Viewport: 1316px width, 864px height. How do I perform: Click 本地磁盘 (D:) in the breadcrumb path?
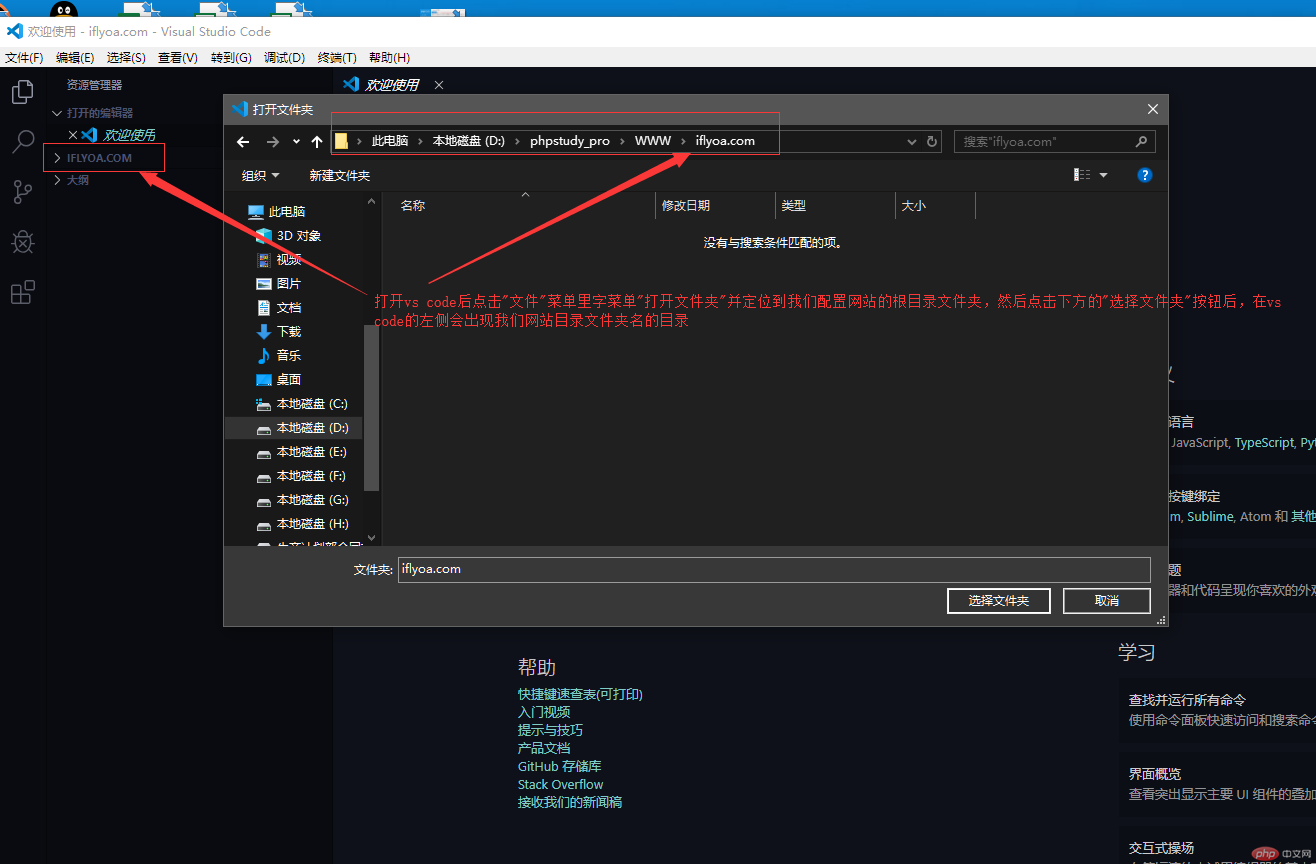(469, 142)
